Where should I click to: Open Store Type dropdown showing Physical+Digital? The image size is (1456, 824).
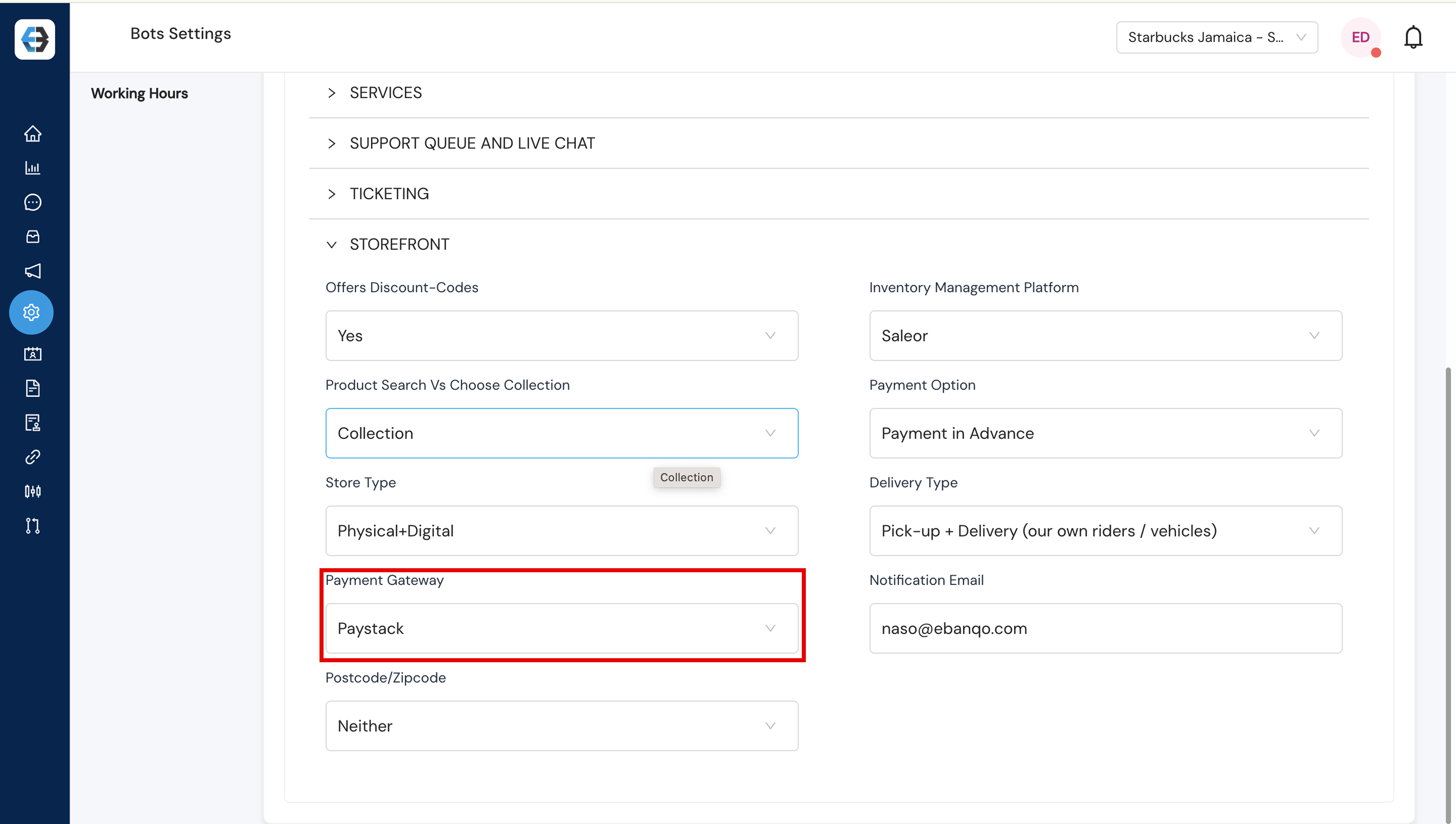pos(561,531)
